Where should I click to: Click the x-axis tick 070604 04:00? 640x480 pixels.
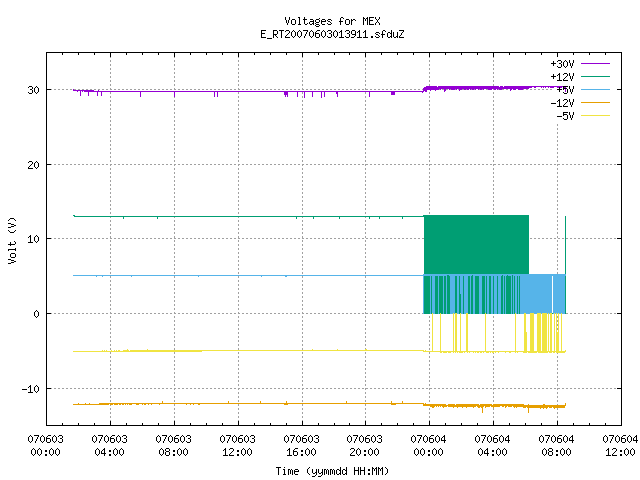(x=493, y=446)
